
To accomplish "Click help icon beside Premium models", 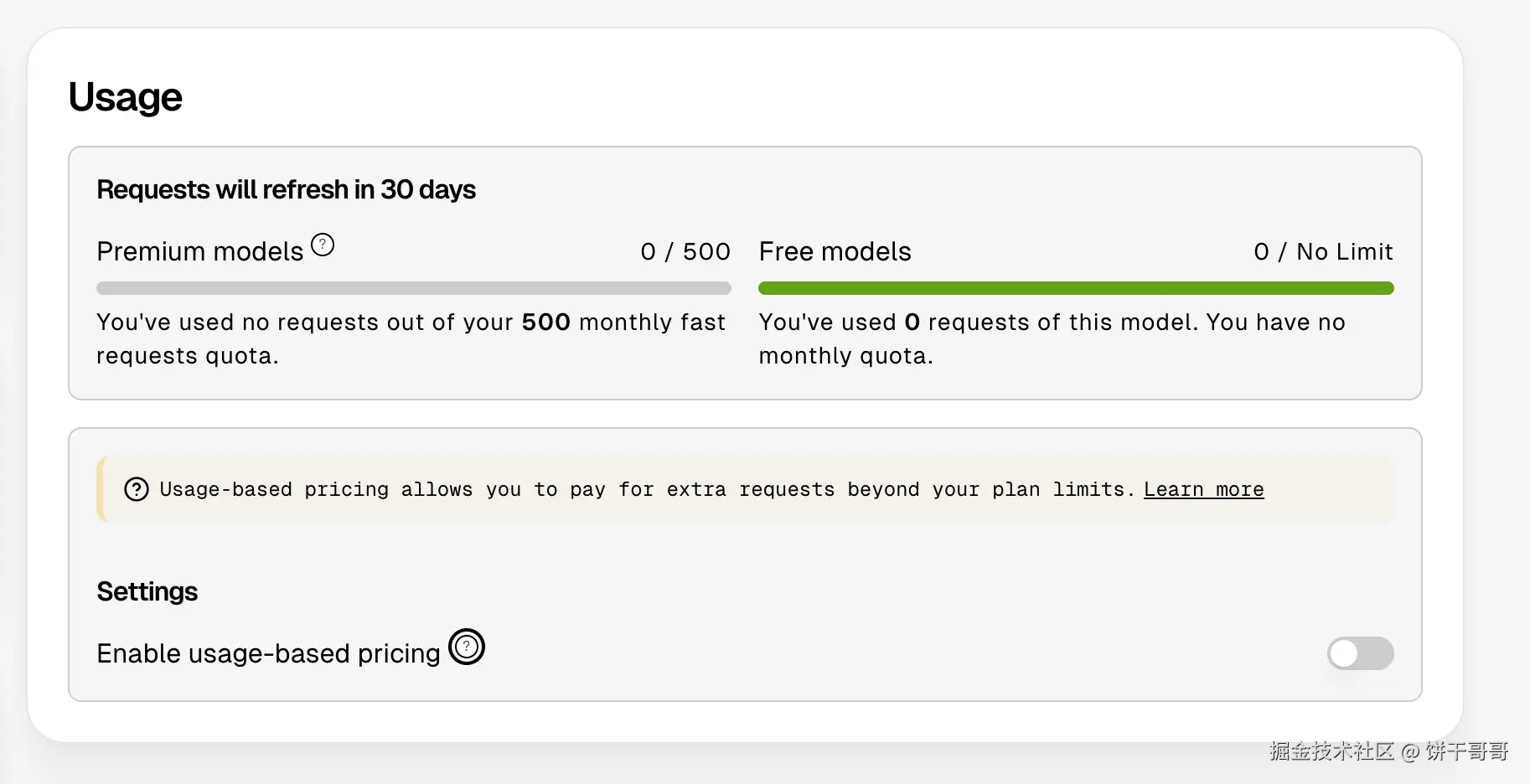I will 323,245.
